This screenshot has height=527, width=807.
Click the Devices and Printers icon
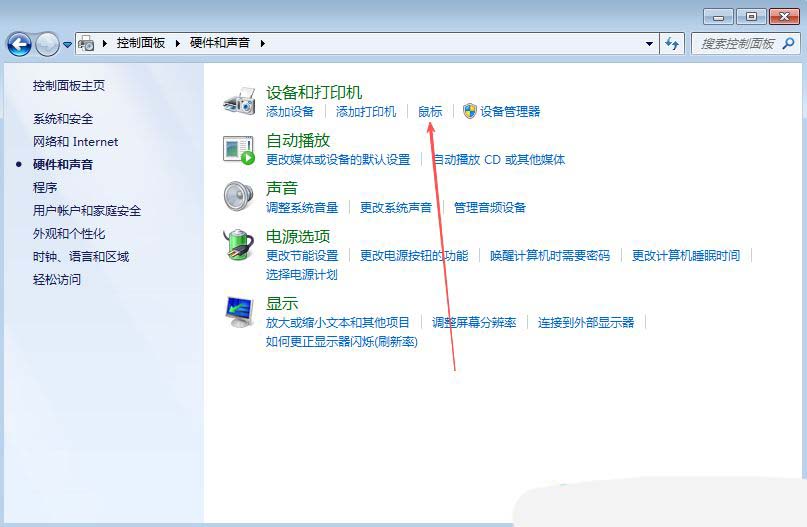(x=239, y=101)
